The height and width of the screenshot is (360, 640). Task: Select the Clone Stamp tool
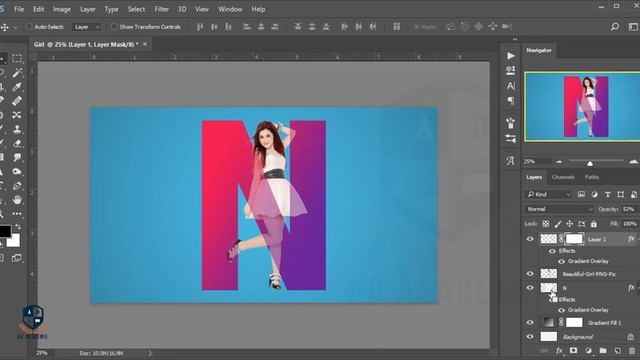pos(17,129)
